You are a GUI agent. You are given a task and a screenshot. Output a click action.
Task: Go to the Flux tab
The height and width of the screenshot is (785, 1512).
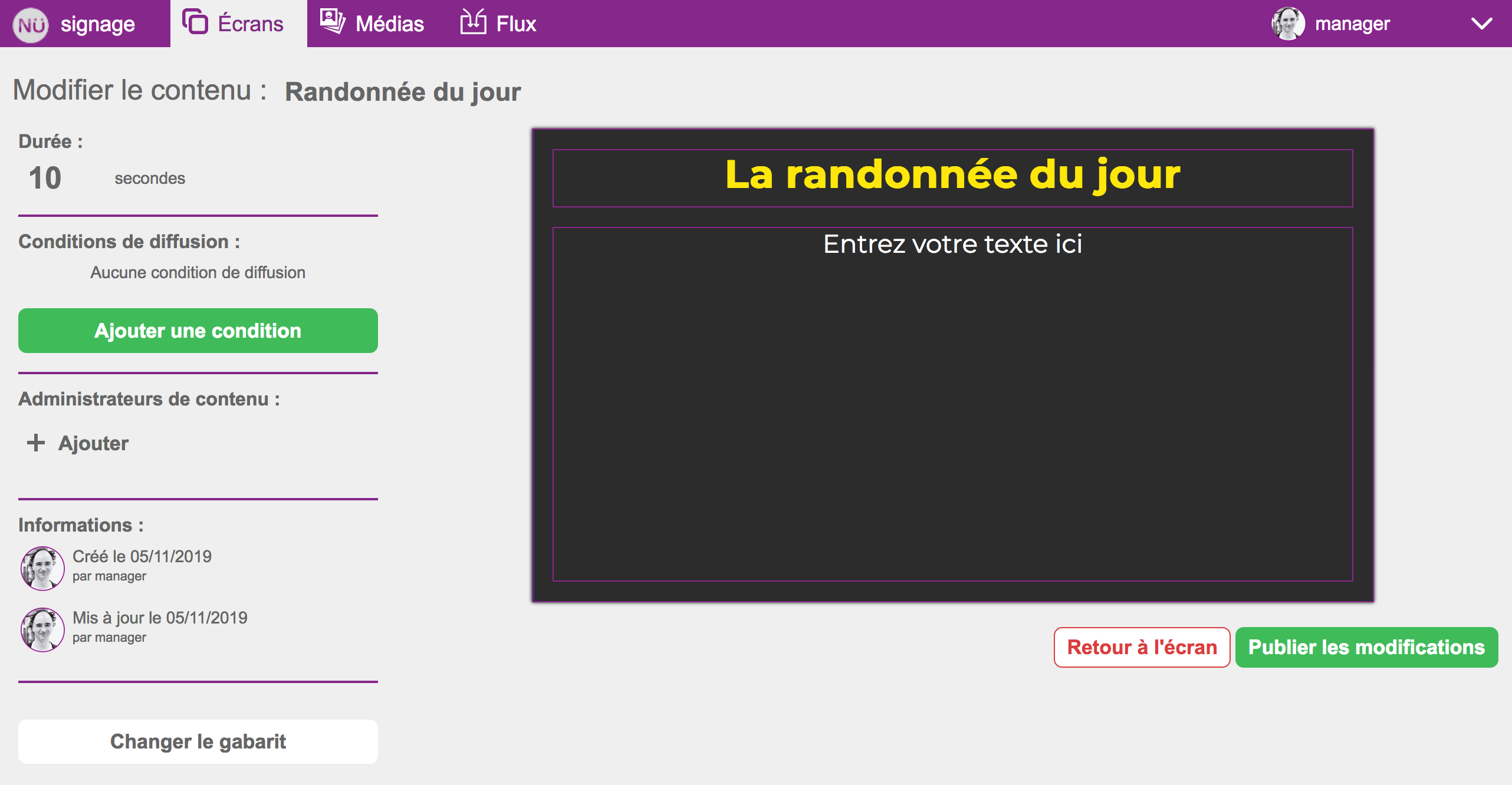tap(498, 24)
